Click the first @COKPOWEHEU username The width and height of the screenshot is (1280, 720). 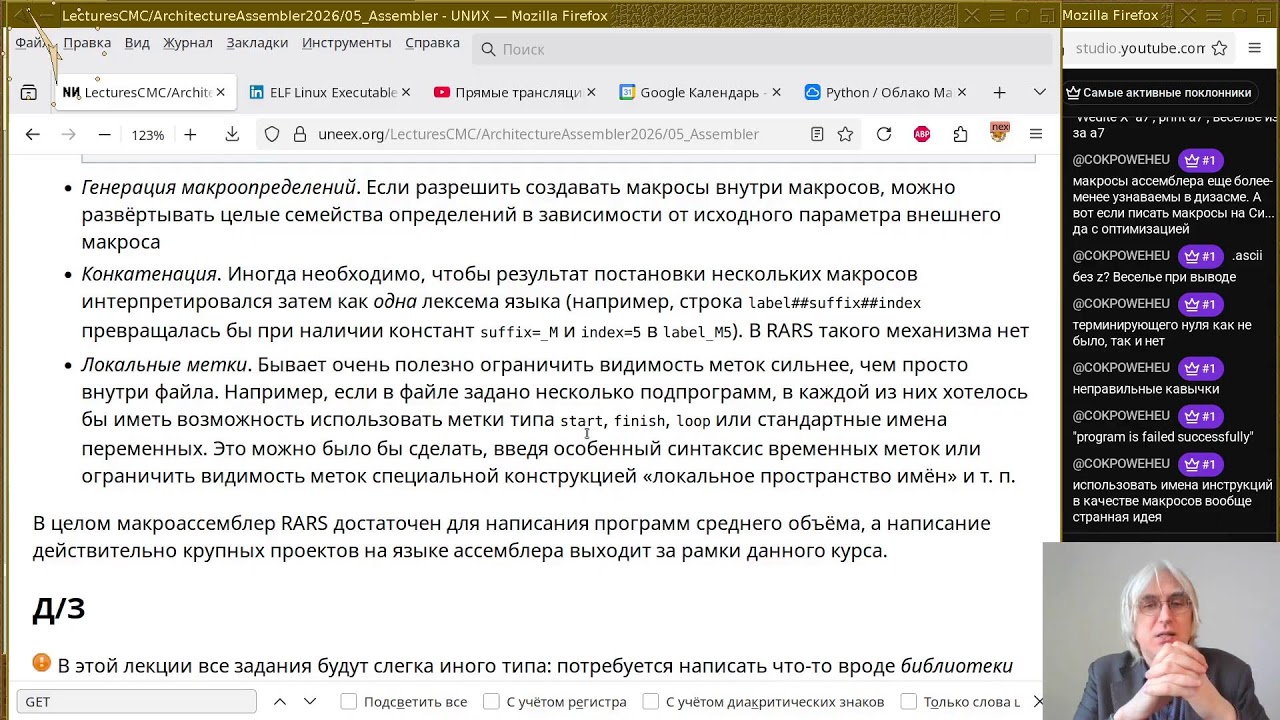tap(1121, 160)
